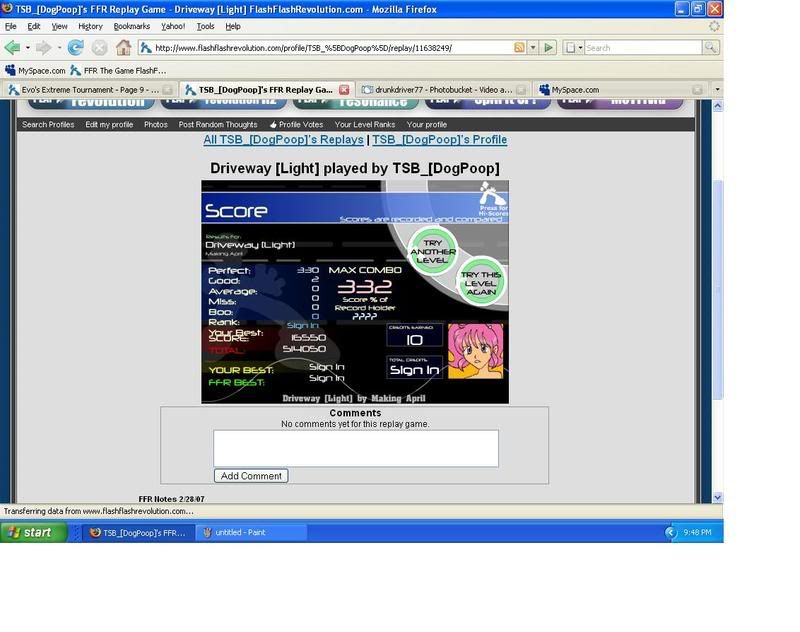This screenshot has width=800, height=632.
Task: Click the RSS feed icon in the address bar
Action: tap(519, 47)
